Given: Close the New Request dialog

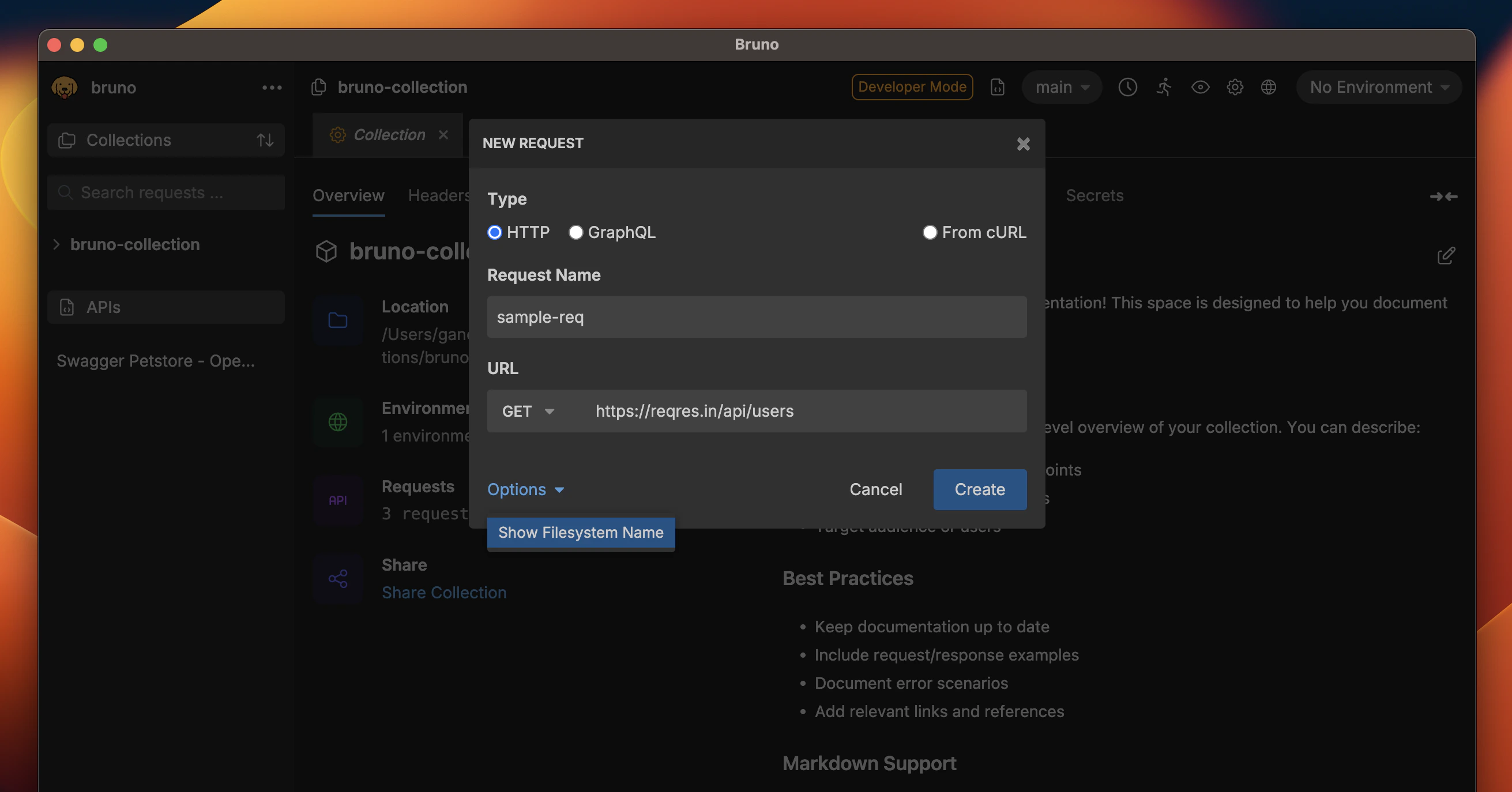Looking at the screenshot, I should point(1023,144).
